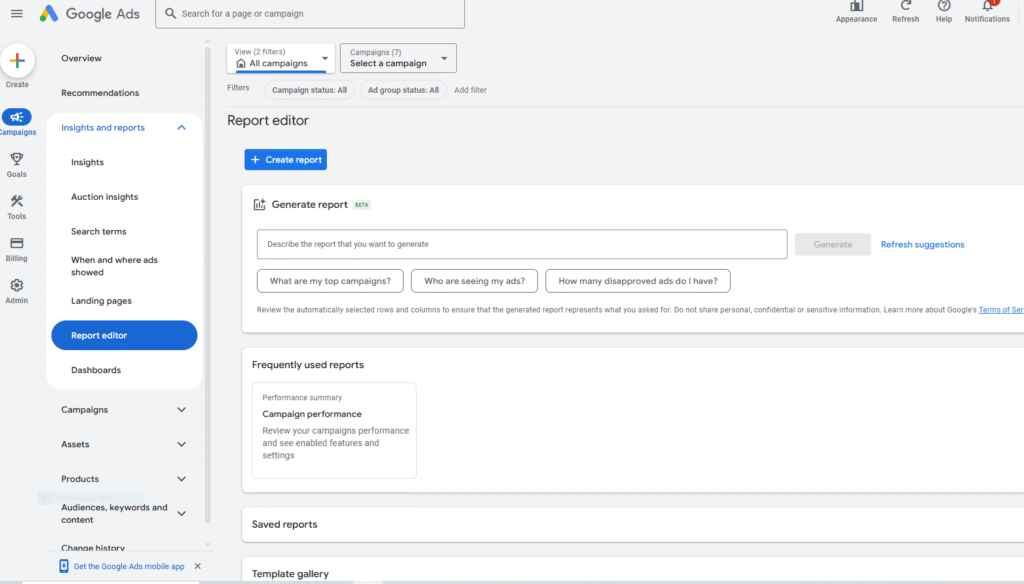1024x584 pixels.
Task: Open the Billing card icon
Action: click(16, 243)
